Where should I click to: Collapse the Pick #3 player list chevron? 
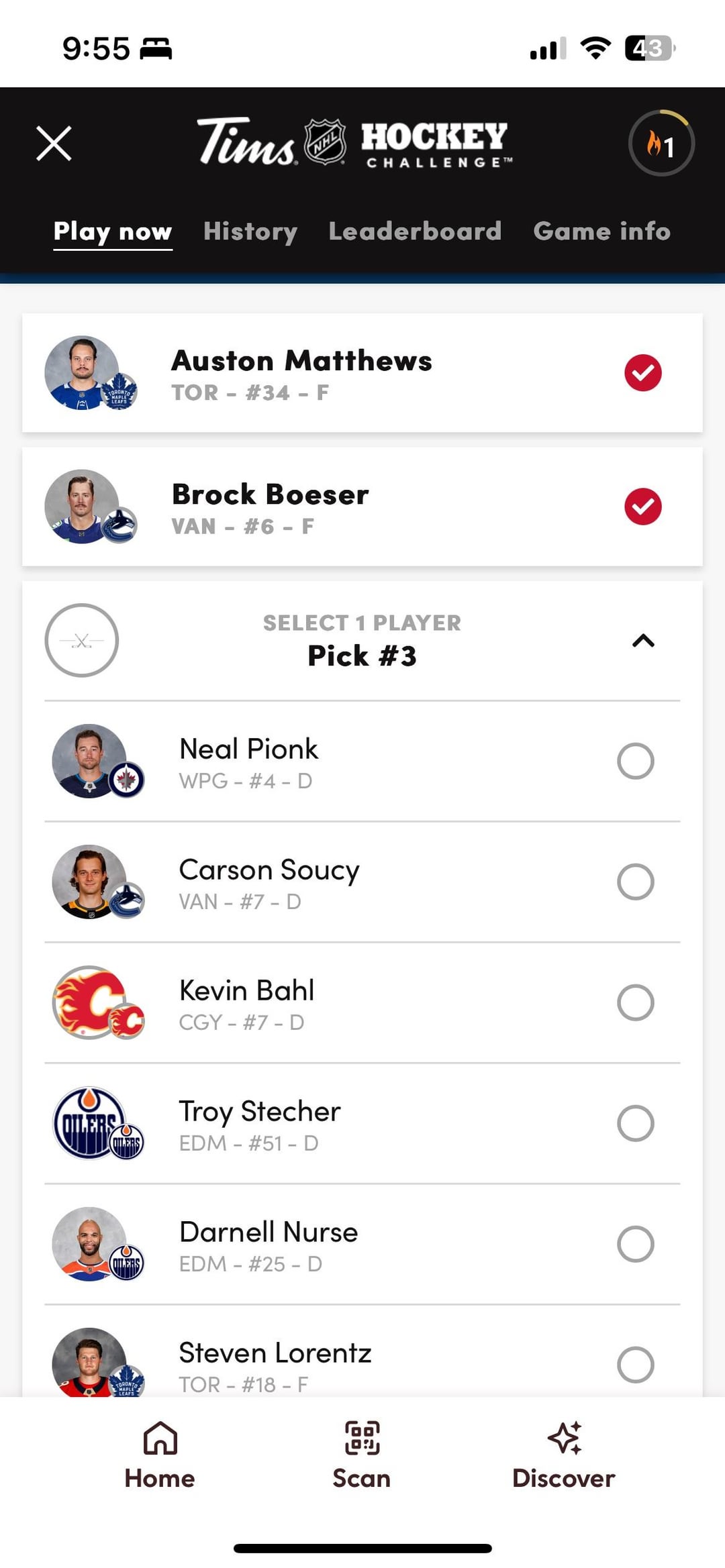[x=643, y=641]
